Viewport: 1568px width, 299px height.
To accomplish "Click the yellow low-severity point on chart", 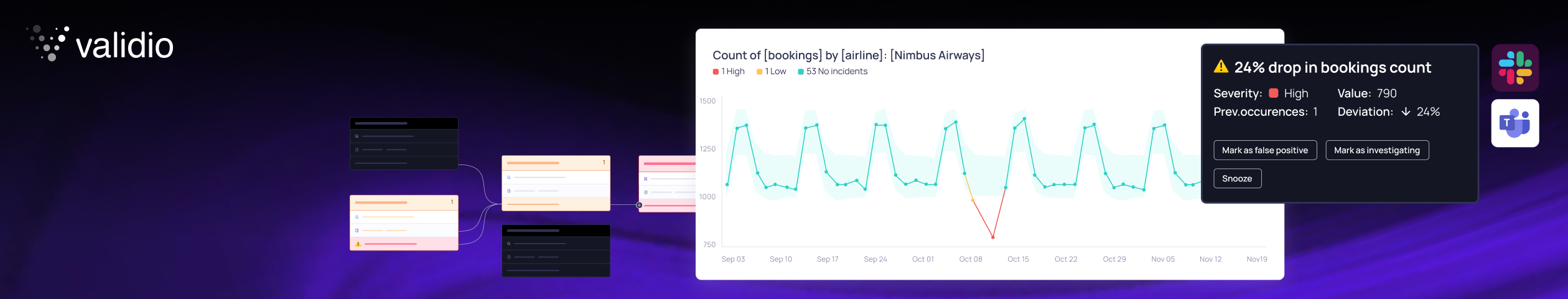I will pos(972,200).
